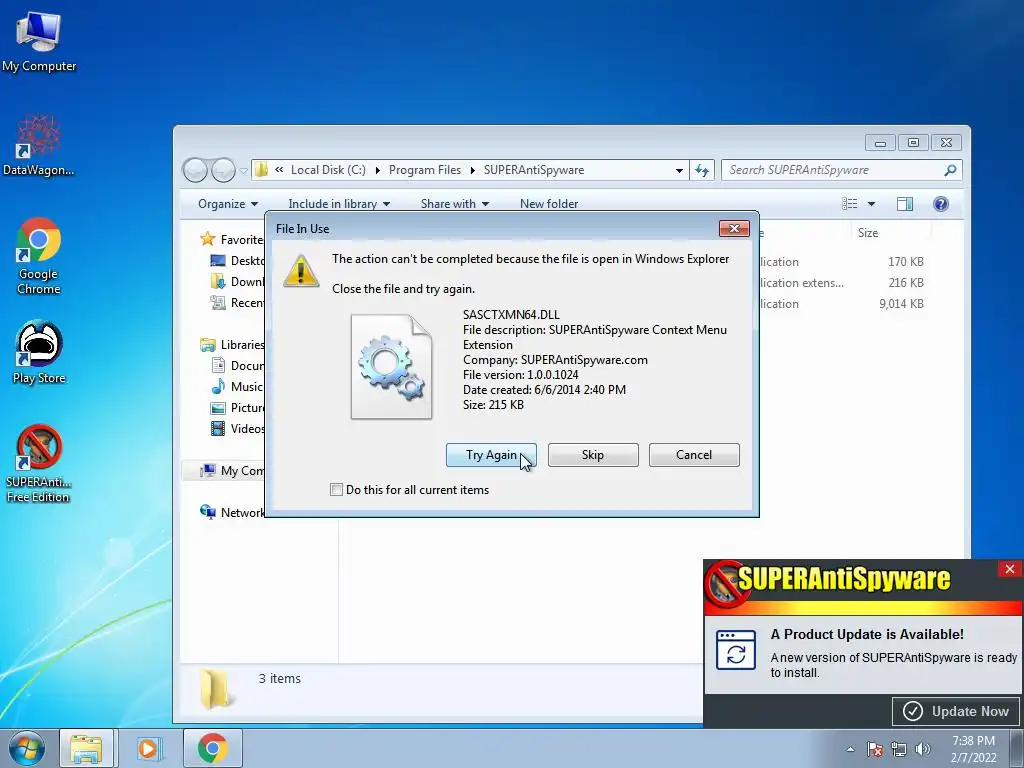Viewport: 1024px width, 768px height.
Task: Open the DataWagon desktop shortcut
Action: 39,145
